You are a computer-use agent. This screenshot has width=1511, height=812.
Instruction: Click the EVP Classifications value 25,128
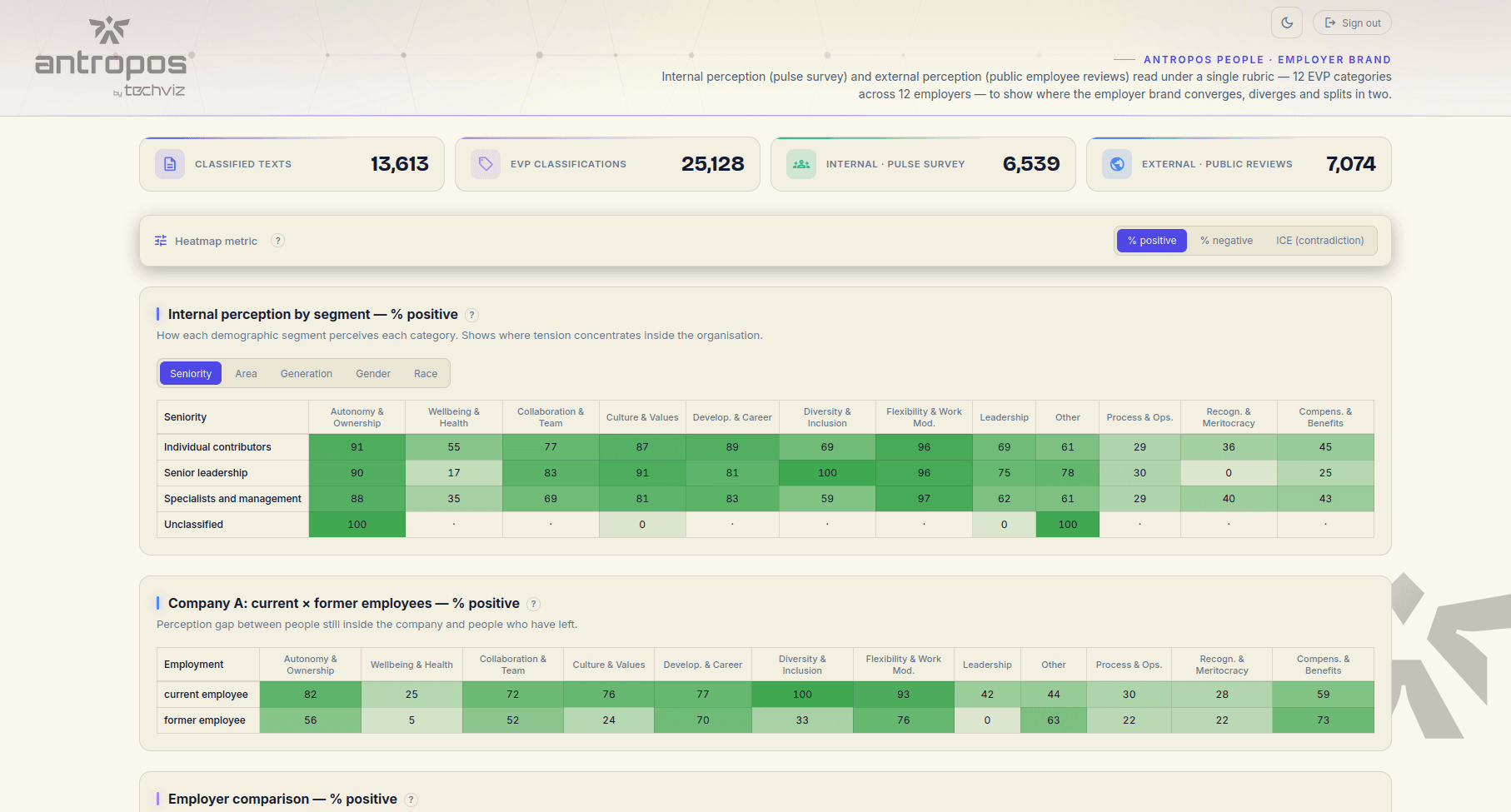(x=713, y=164)
